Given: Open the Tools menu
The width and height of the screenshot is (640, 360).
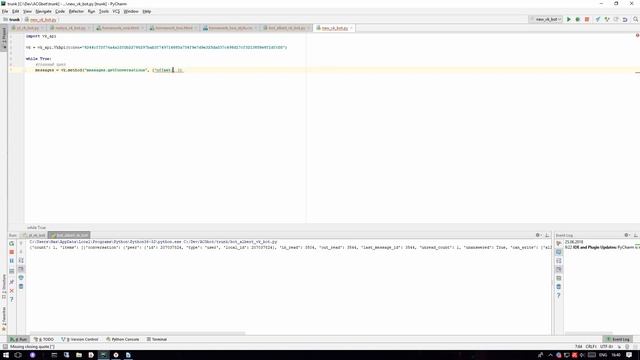Looking at the screenshot, I should [104, 11].
